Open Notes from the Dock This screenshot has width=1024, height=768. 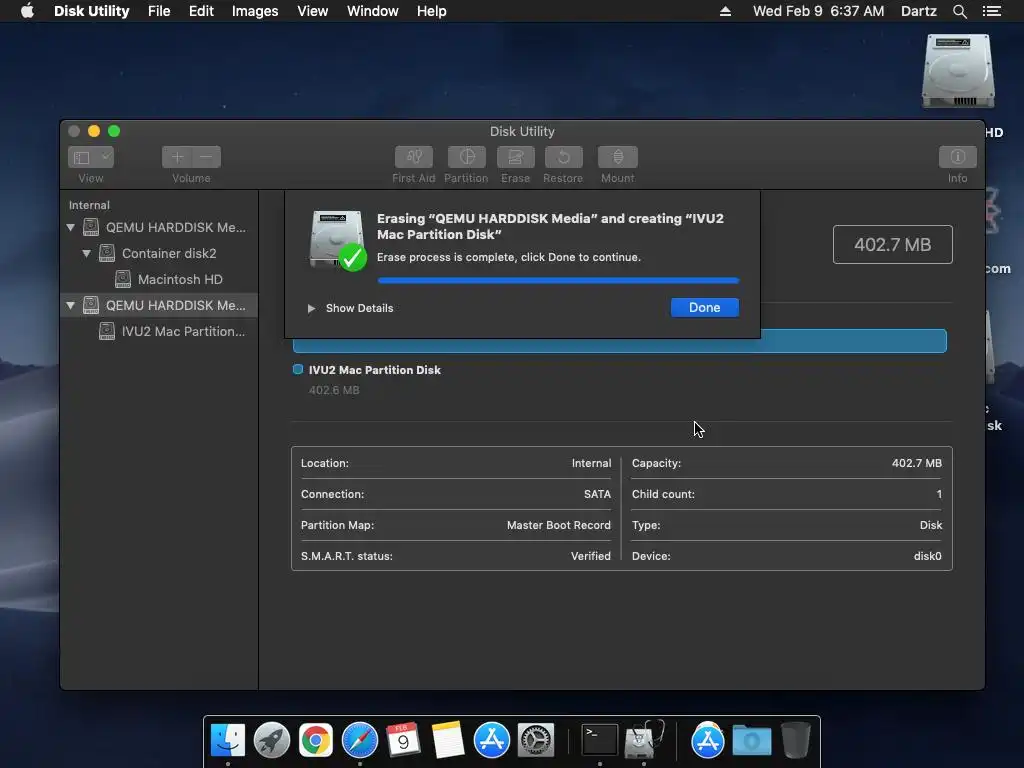447,740
